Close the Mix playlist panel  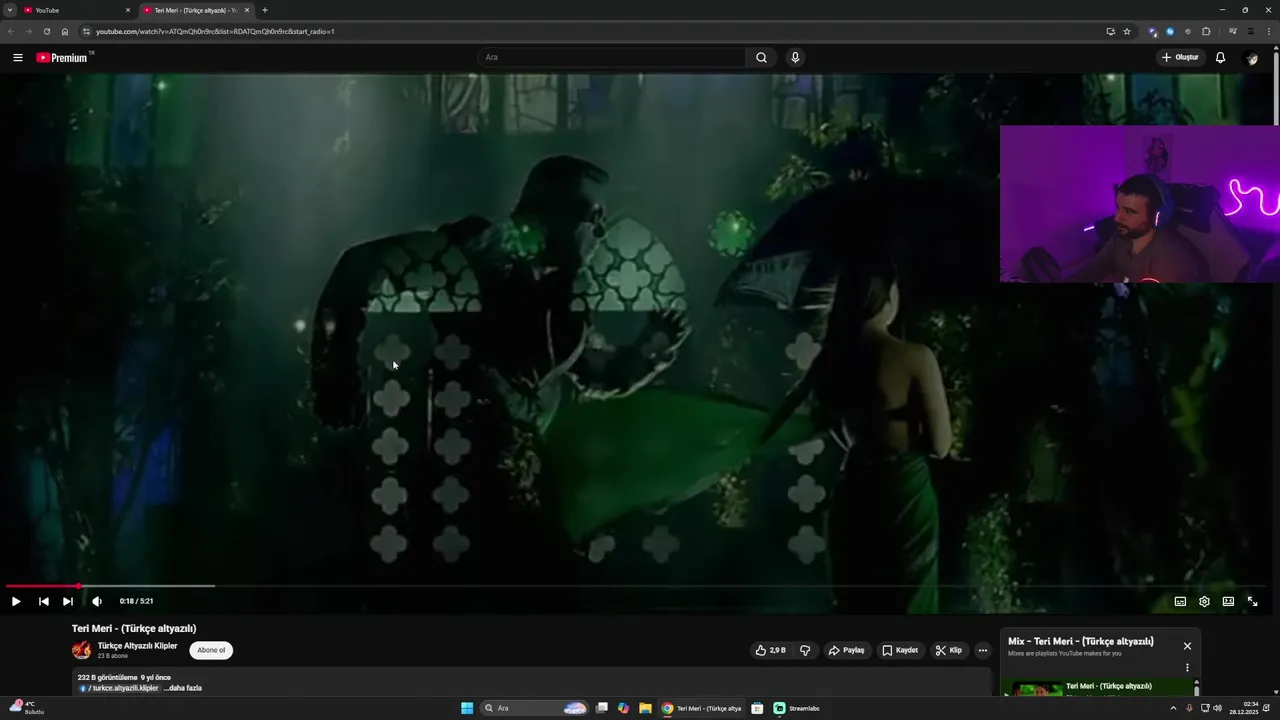pos(1187,646)
